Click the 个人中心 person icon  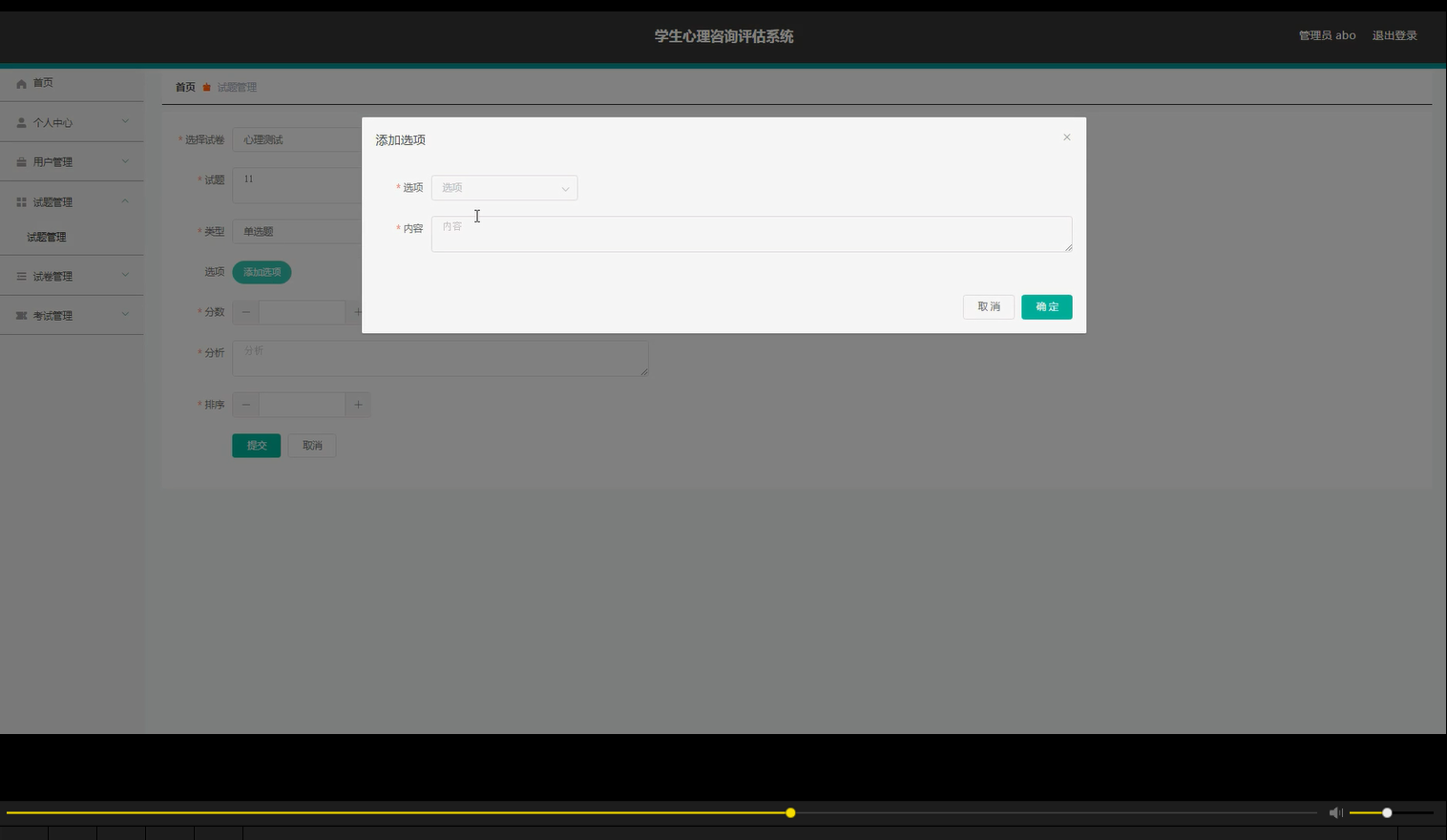21,123
